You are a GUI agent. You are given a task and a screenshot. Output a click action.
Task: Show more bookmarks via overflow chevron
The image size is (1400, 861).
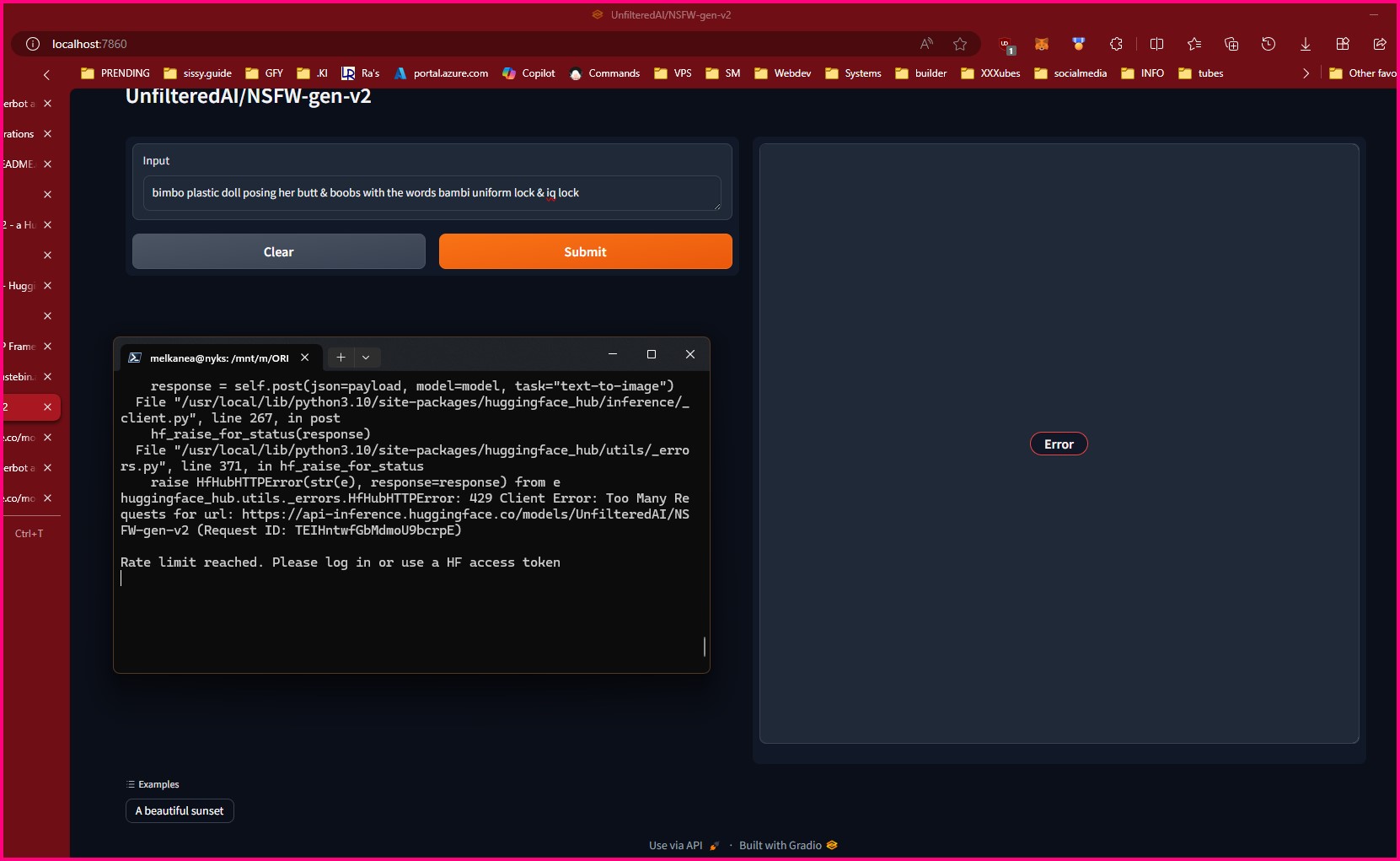coord(1306,73)
